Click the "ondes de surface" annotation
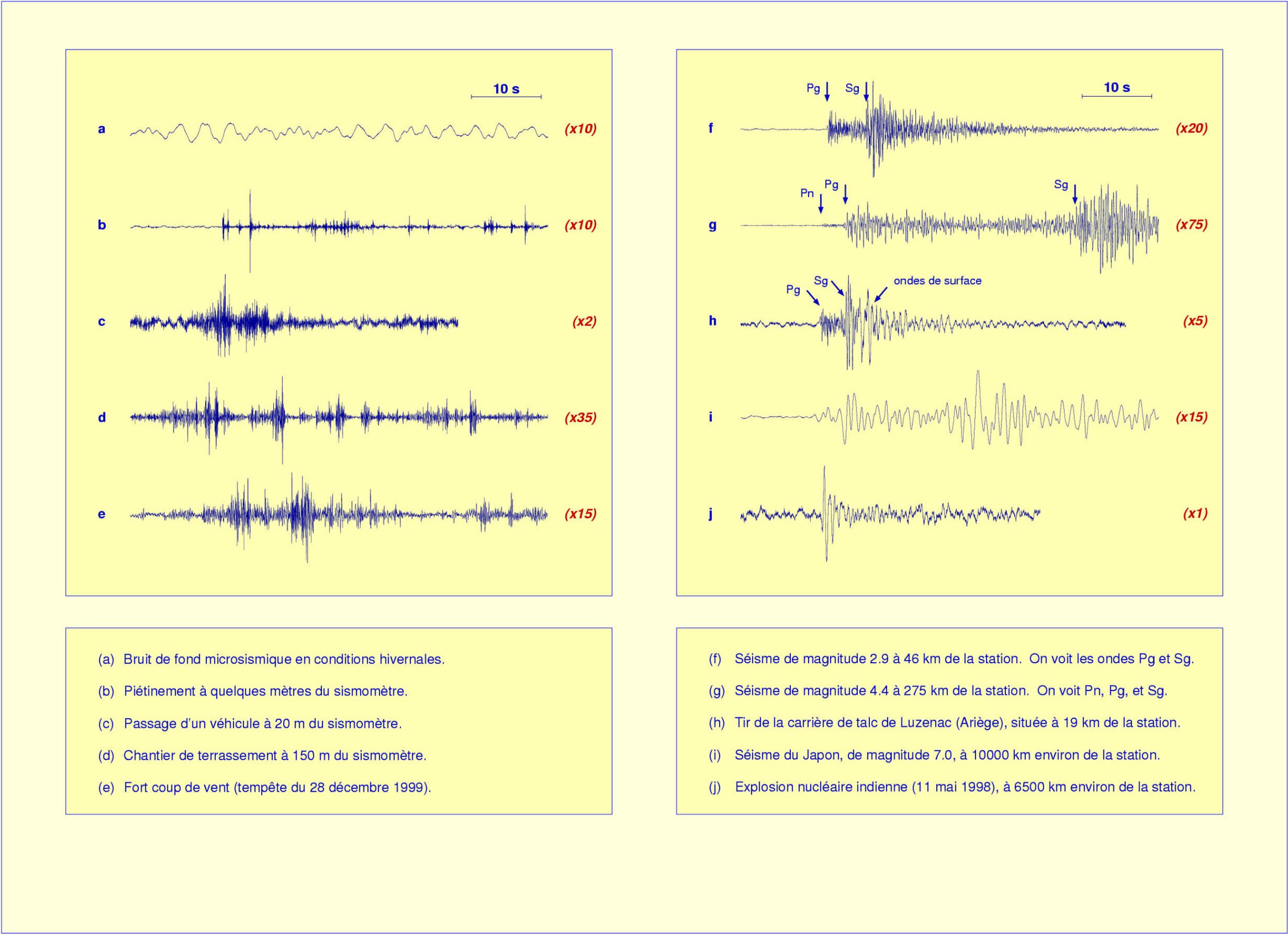The height and width of the screenshot is (934, 1288). point(938,281)
